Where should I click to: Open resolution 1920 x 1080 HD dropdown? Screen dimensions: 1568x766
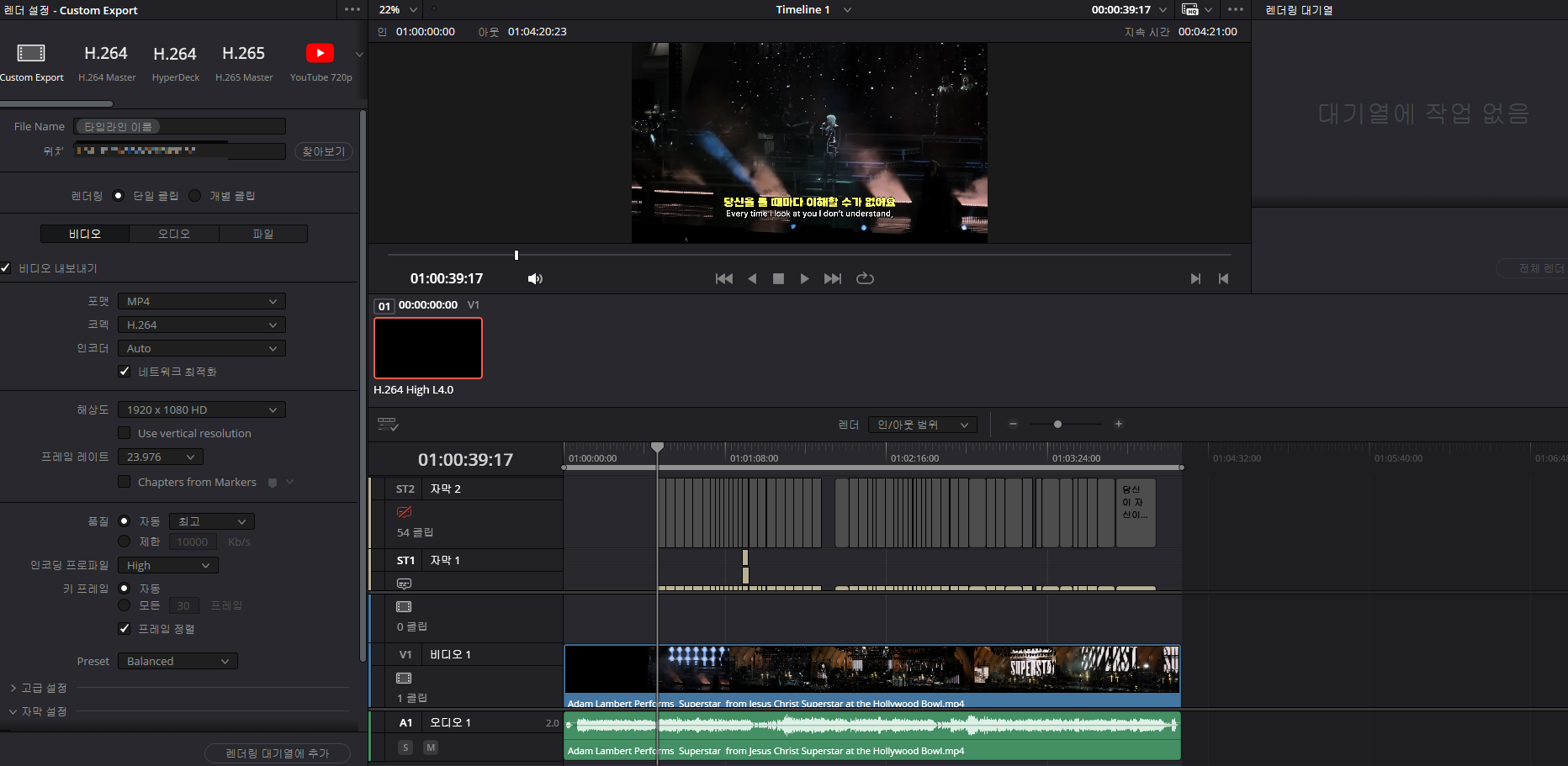point(202,409)
